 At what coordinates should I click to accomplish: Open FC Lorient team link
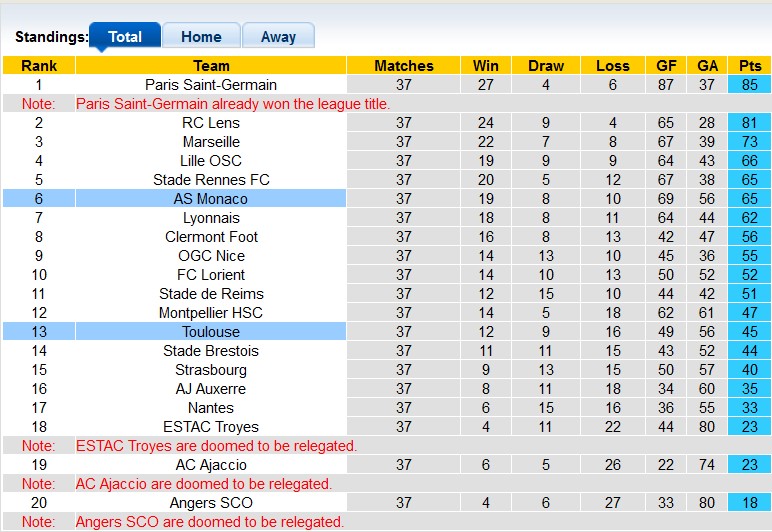click(x=211, y=275)
